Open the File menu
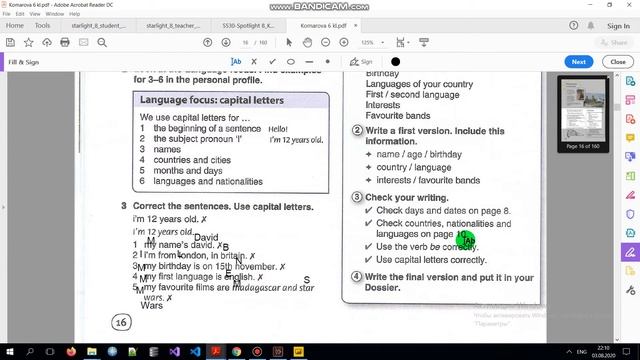The width and height of the screenshot is (640, 360). tap(7, 14)
